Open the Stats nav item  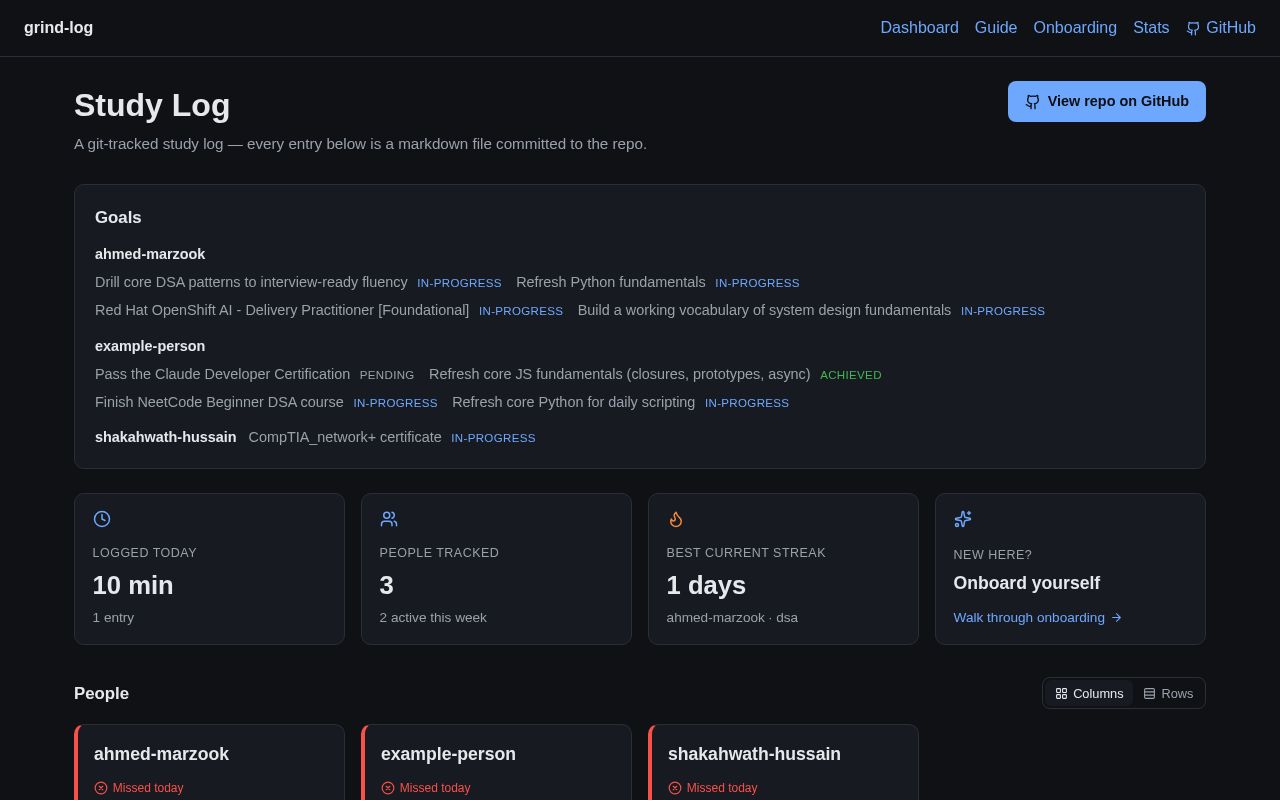[x=1151, y=28]
